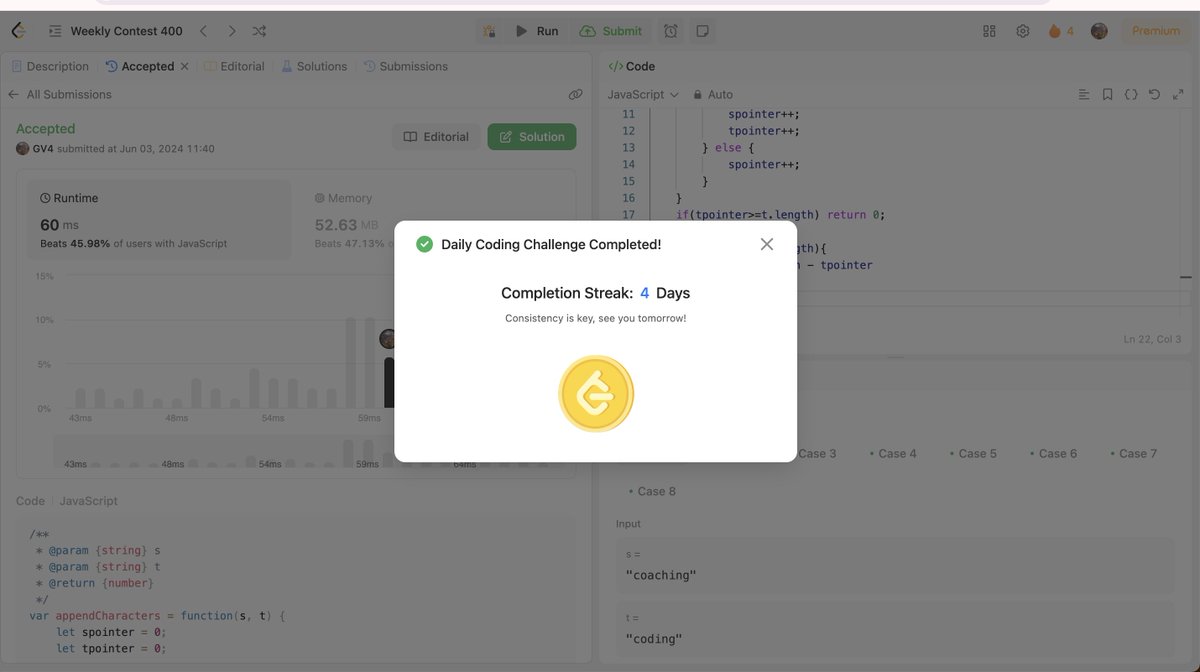The image size is (1200, 672).
Task: Click the previous problem chevron
Action: pos(203,30)
